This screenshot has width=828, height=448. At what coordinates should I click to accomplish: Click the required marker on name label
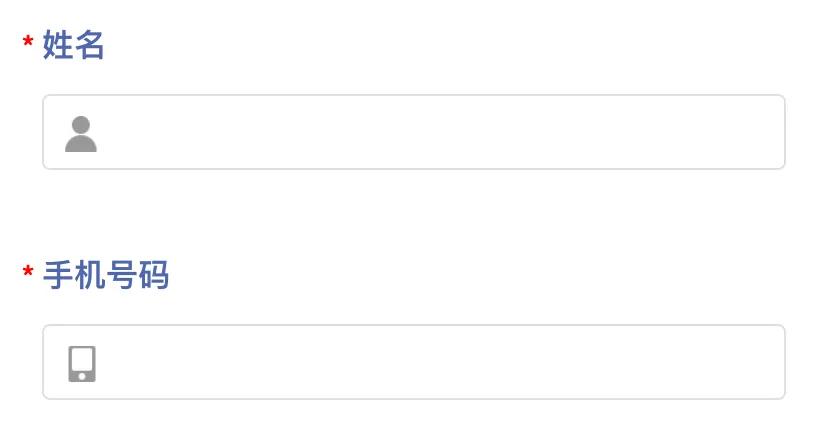28,43
